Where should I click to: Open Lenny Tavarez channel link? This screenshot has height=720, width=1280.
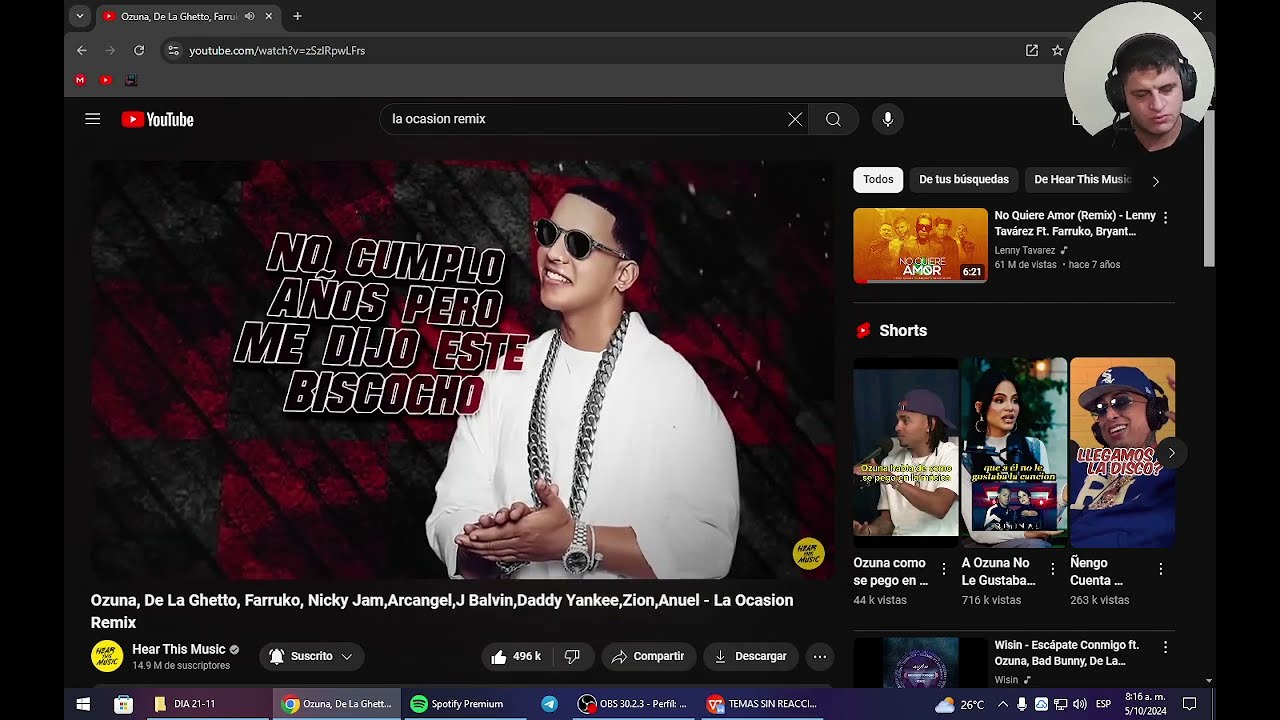tap(1025, 250)
